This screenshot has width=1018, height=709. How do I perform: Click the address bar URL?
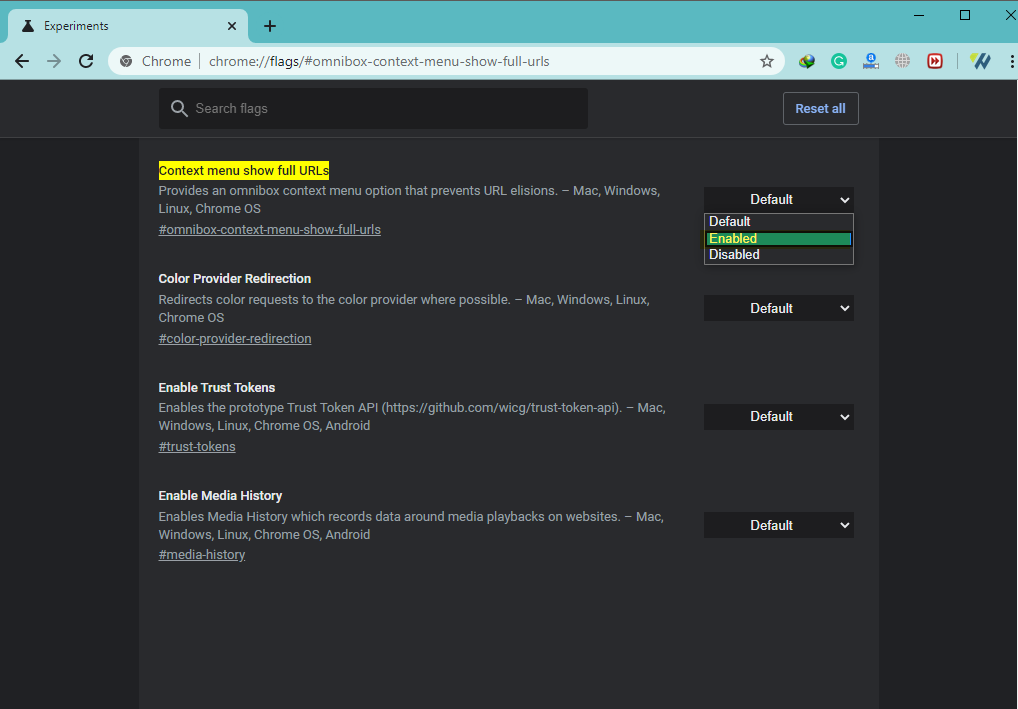[x=379, y=61]
